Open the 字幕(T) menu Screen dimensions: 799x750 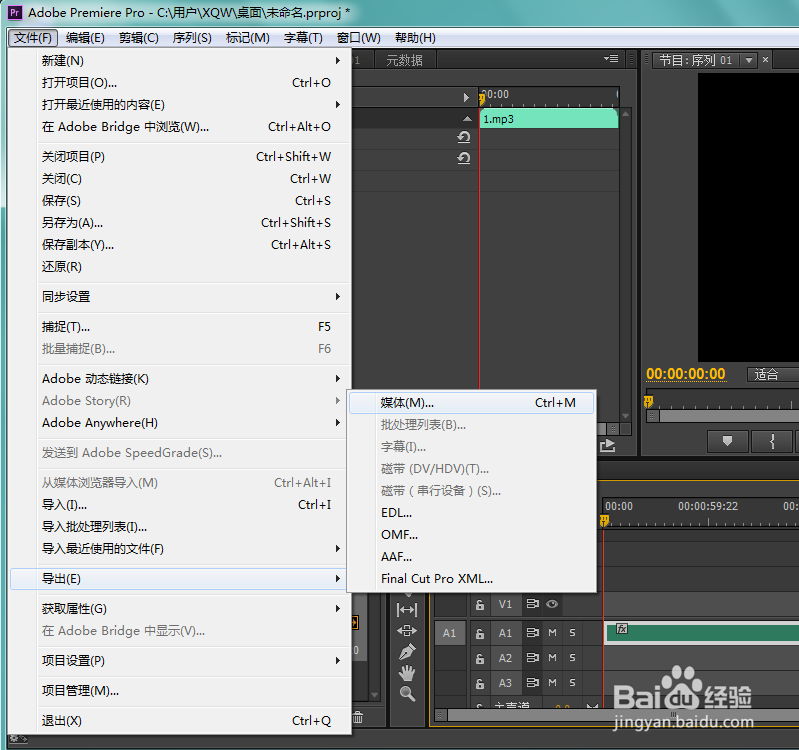303,38
